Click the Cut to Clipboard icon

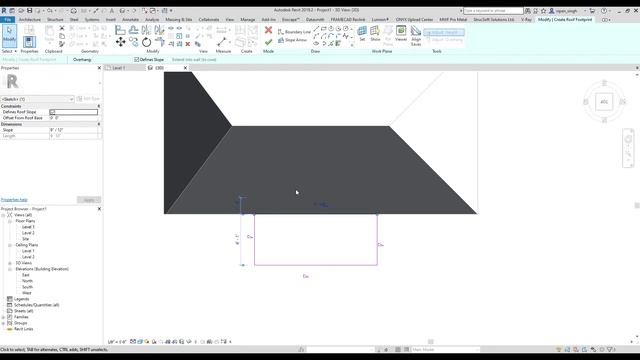tap(62, 28)
